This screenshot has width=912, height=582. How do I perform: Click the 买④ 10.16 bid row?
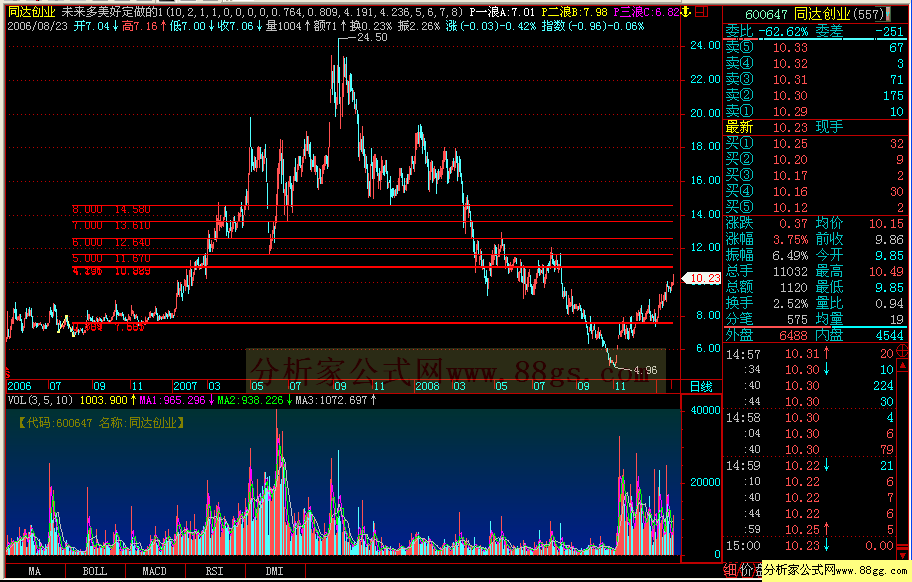point(814,191)
